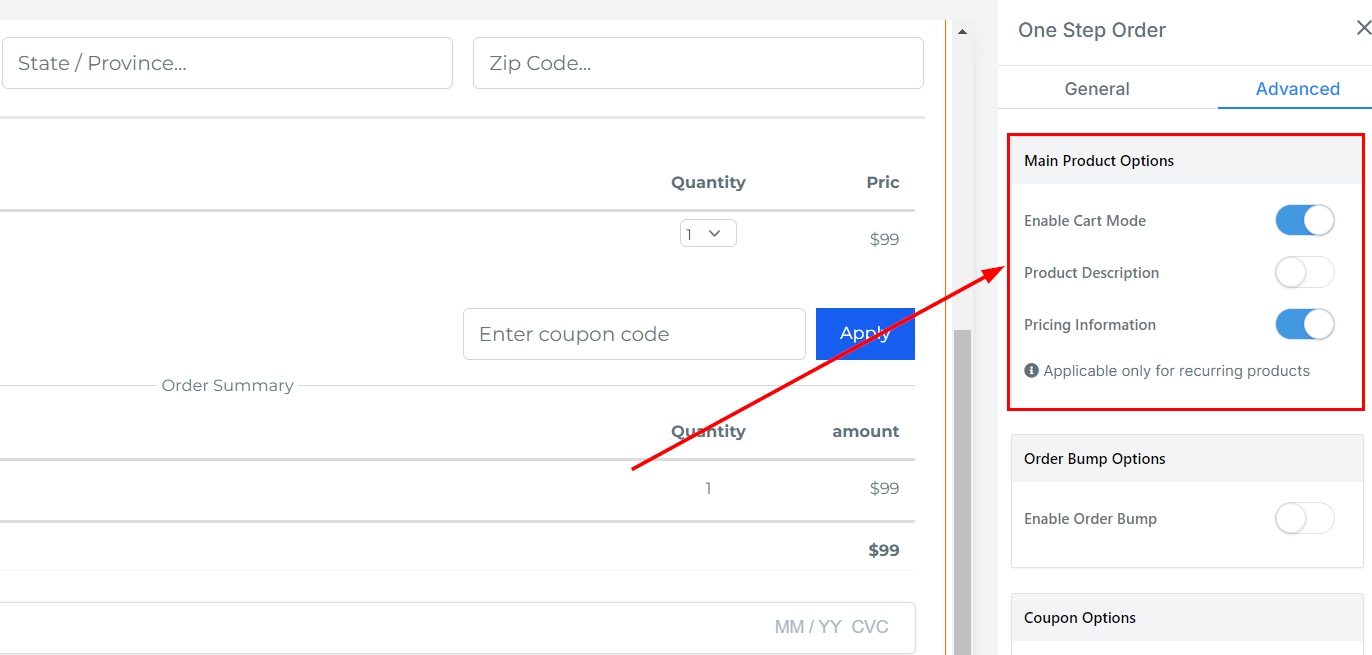
Task: Click the scrollbar up arrow
Action: click(962, 32)
